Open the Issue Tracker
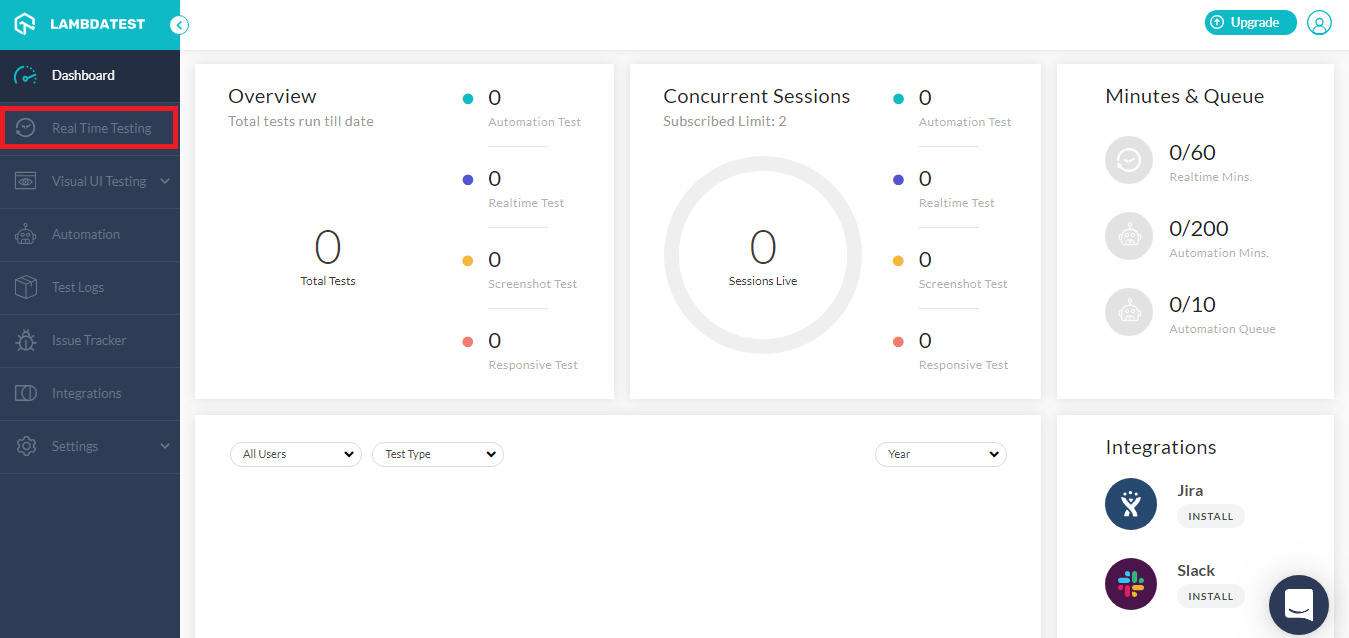Viewport: 1349px width, 638px height. 90,340
